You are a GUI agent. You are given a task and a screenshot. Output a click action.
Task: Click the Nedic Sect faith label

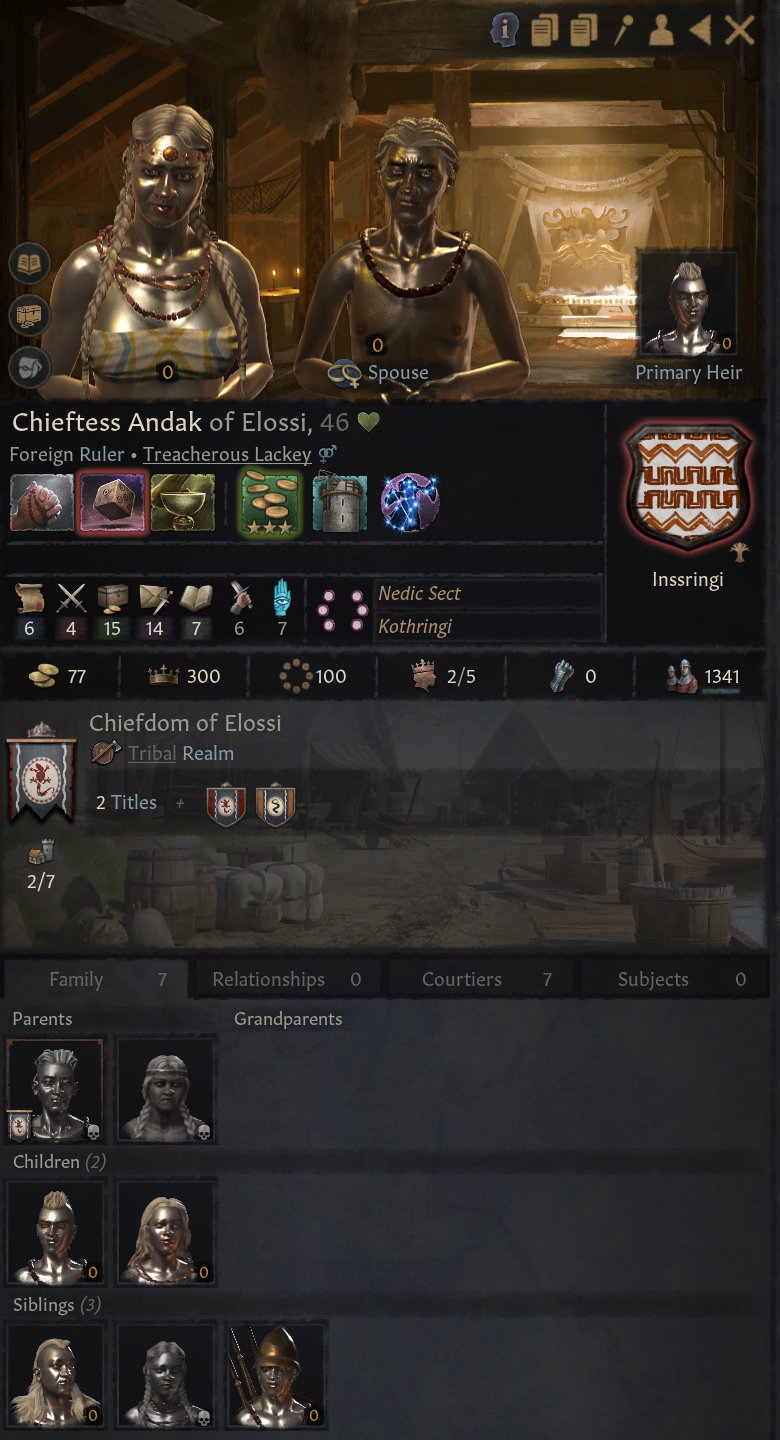pyautogui.click(x=419, y=593)
